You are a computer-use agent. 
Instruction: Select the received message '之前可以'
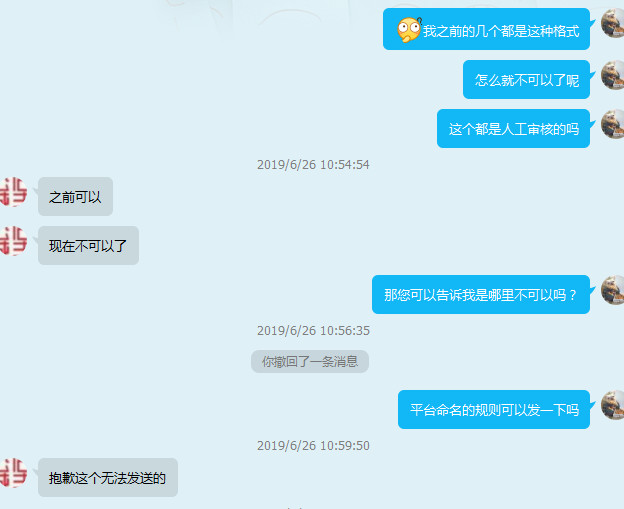(76, 197)
